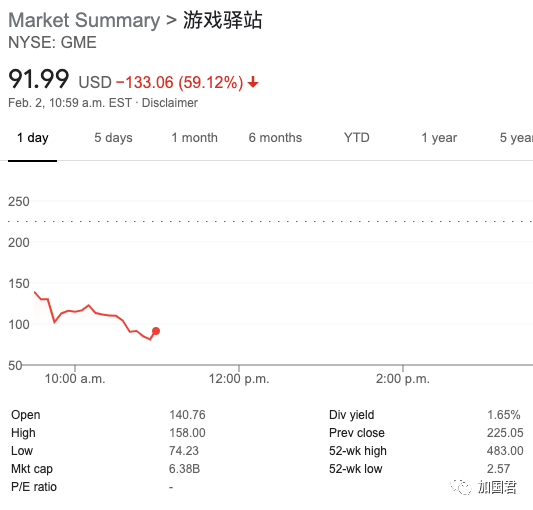The image size is (533, 510).
Task: Click the dotted previous close line
Action: [271, 221]
